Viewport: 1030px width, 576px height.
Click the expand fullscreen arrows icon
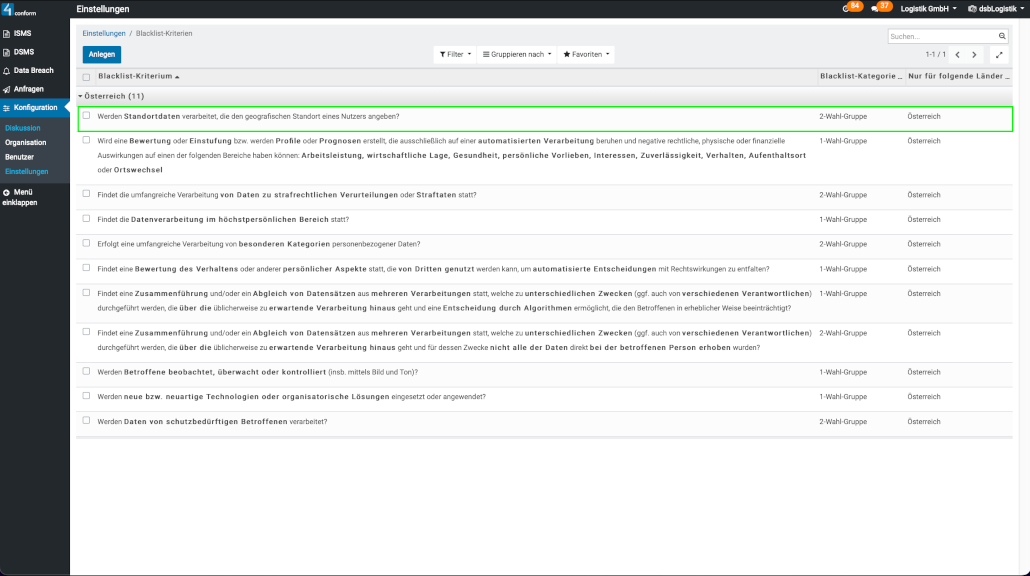(x=998, y=55)
